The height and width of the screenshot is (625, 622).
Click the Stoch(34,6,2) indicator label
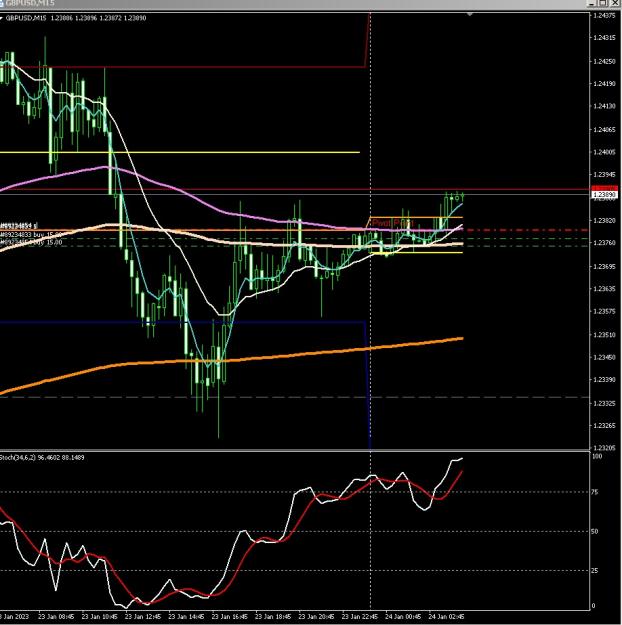pos(42,458)
